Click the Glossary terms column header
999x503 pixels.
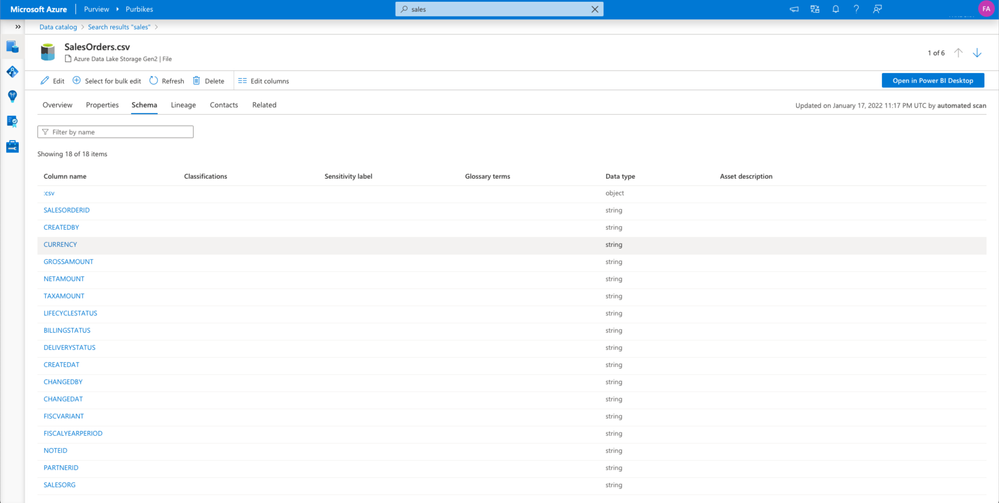[487, 177]
